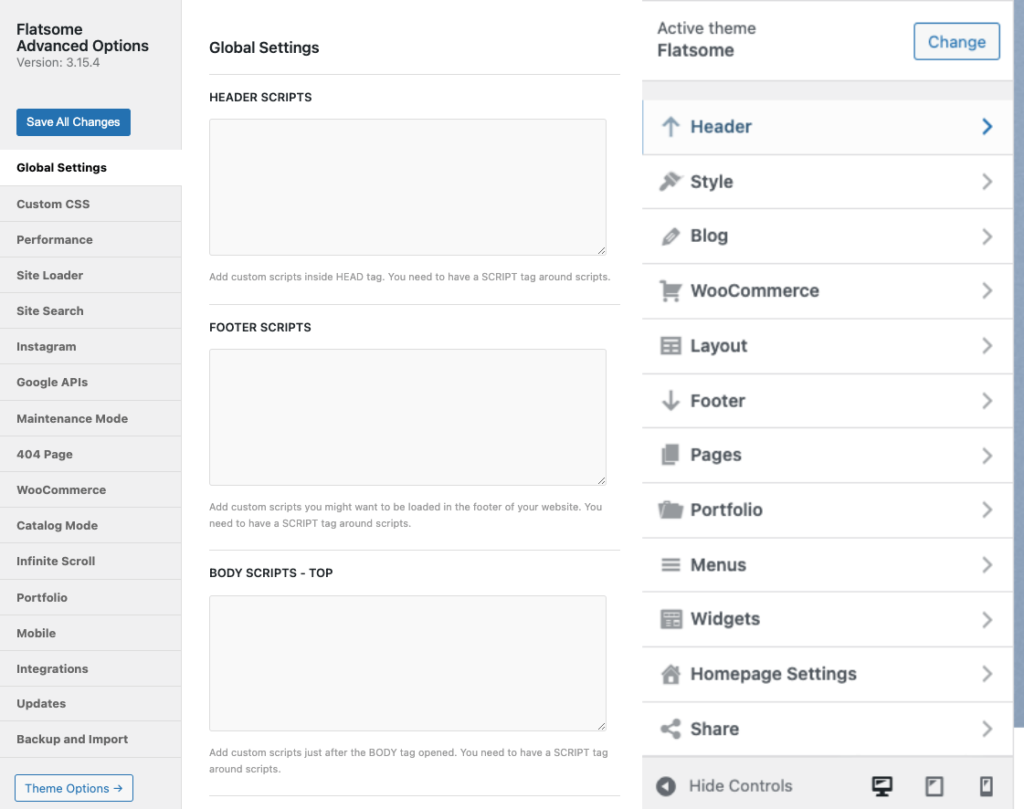
Task: Click the Blog pencil icon
Action: click(670, 236)
